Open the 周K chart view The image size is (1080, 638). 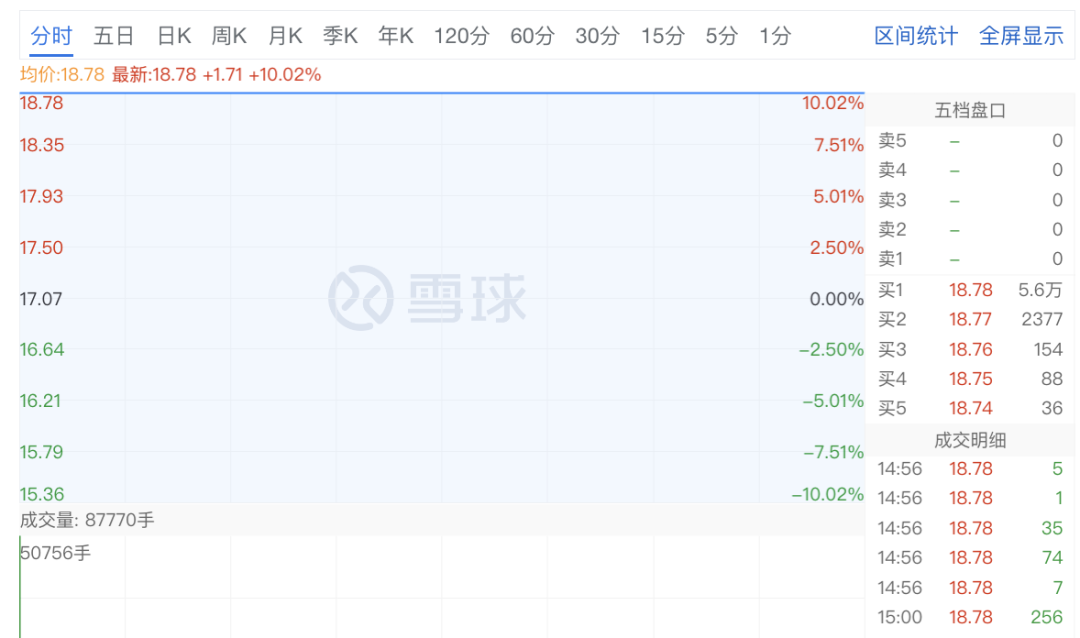pyautogui.click(x=229, y=37)
